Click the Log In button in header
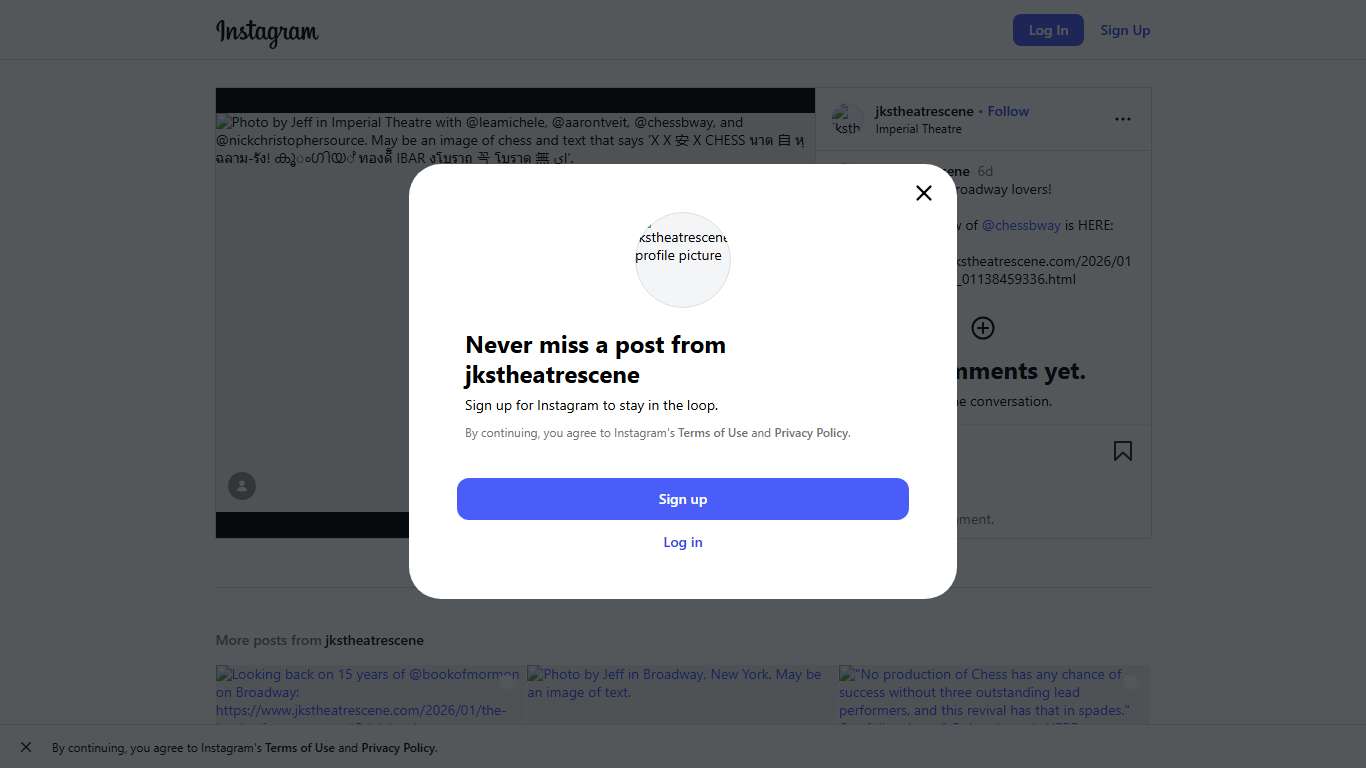 (x=1048, y=30)
